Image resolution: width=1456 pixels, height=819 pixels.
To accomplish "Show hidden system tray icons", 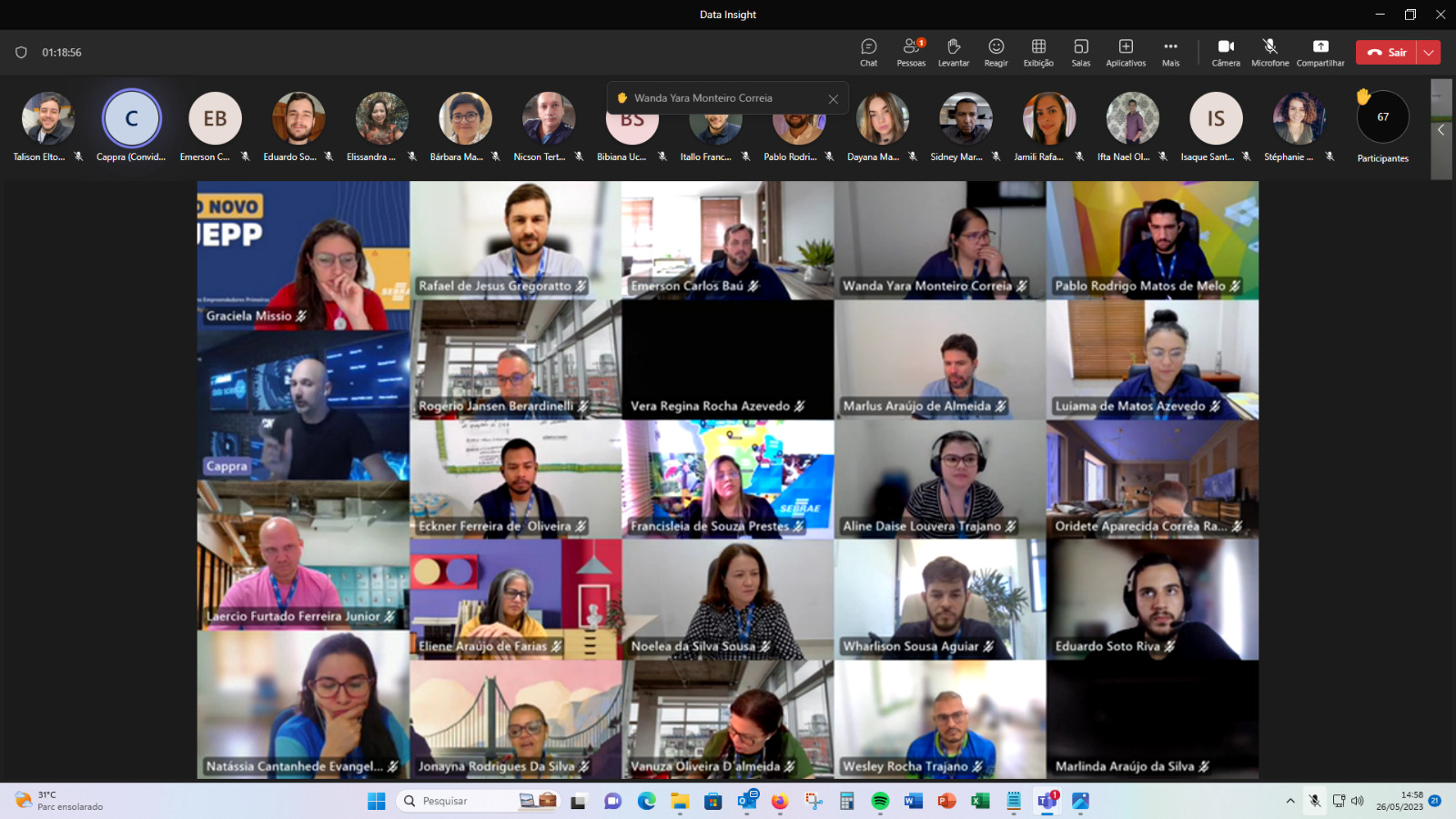I will click(x=1289, y=801).
